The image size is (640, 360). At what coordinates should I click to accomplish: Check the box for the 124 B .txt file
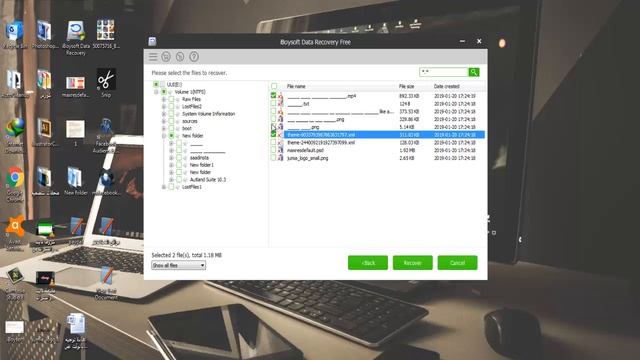pyautogui.click(x=273, y=104)
